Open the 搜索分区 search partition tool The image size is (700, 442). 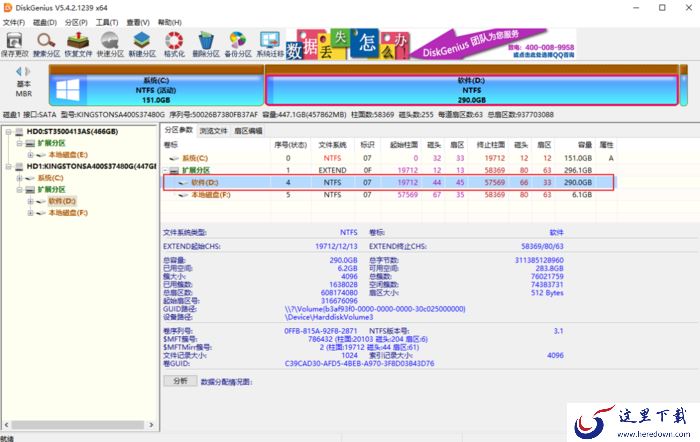click(x=46, y=45)
